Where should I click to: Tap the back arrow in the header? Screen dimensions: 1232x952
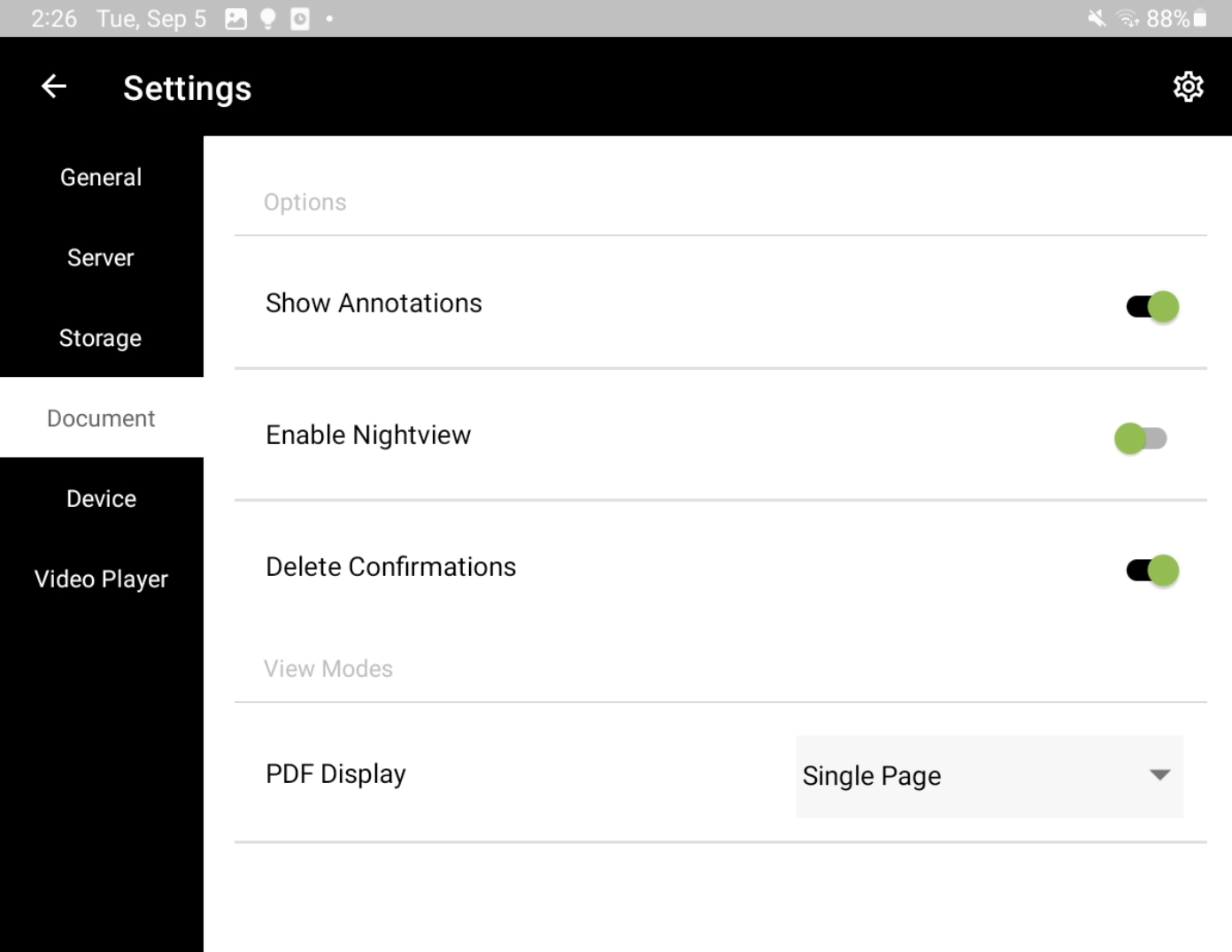pyautogui.click(x=54, y=87)
